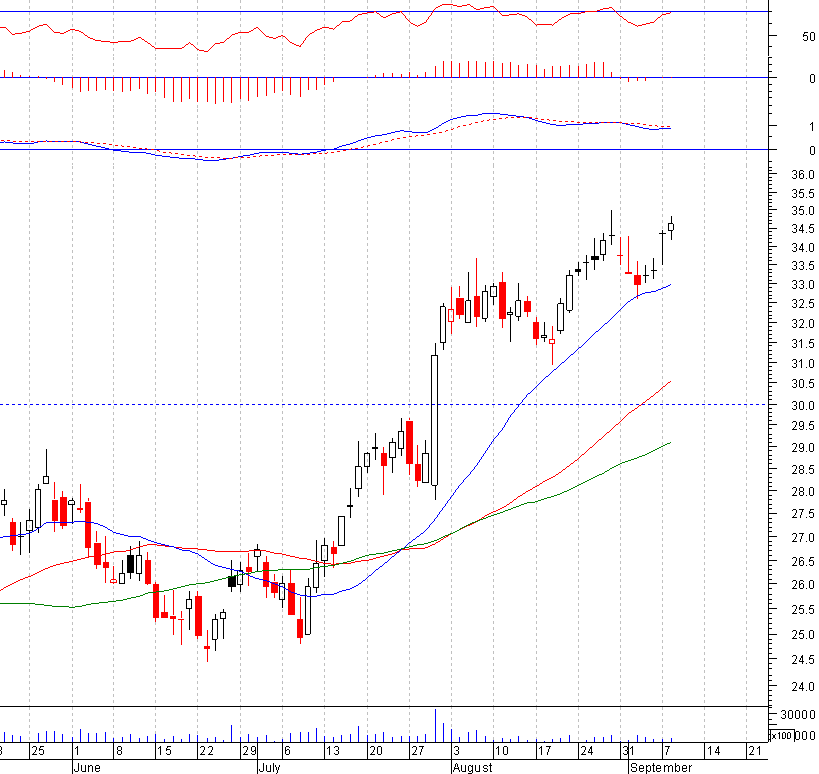This screenshot has height=774, width=819.
Task: Click the August 31 date label
Action: (x=628, y=751)
